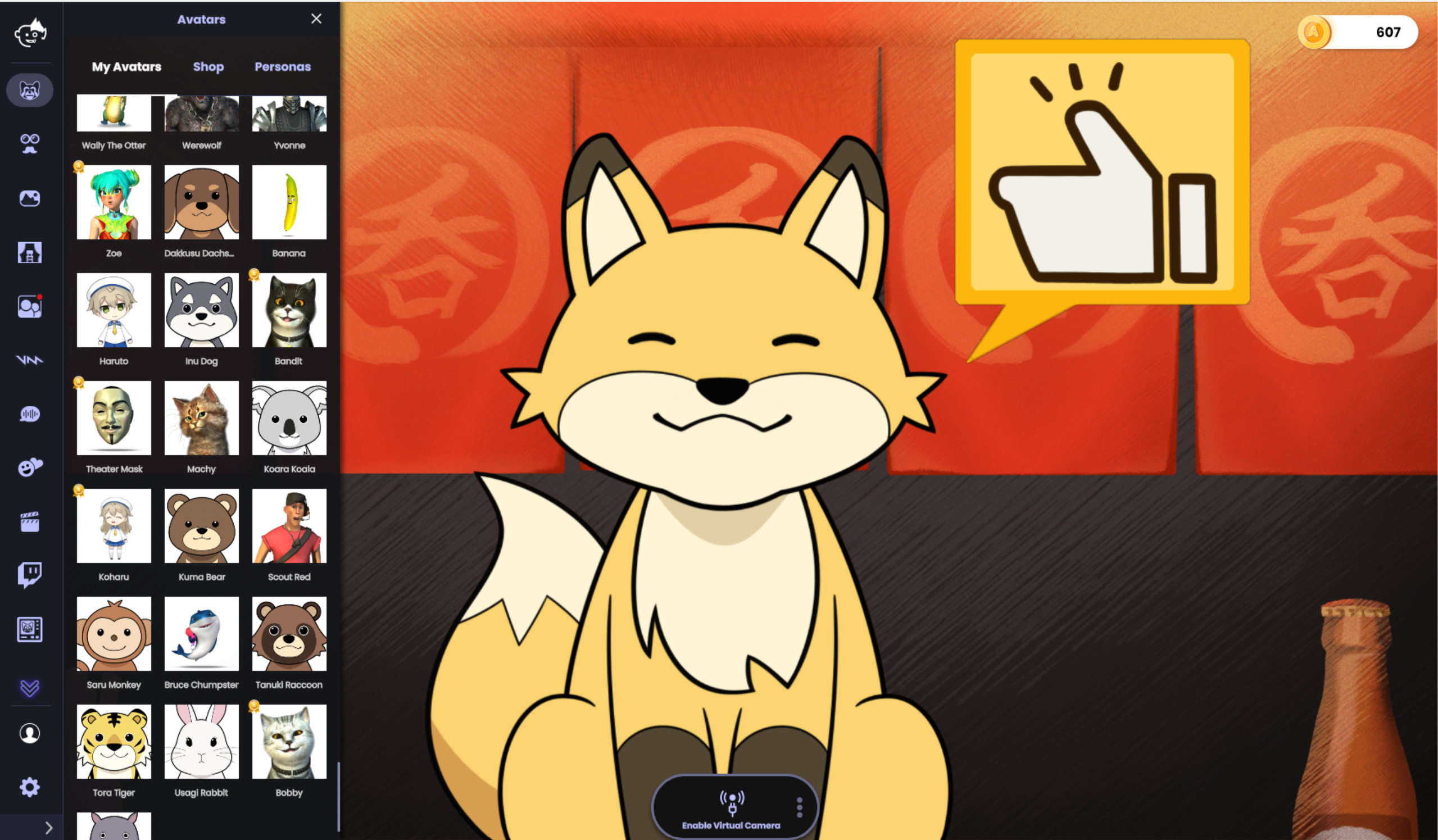Viewport: 1438px width, 840px height.
Task: Select the Kuma Bear avatar thumbnail
Action: [x=201, y=525]
